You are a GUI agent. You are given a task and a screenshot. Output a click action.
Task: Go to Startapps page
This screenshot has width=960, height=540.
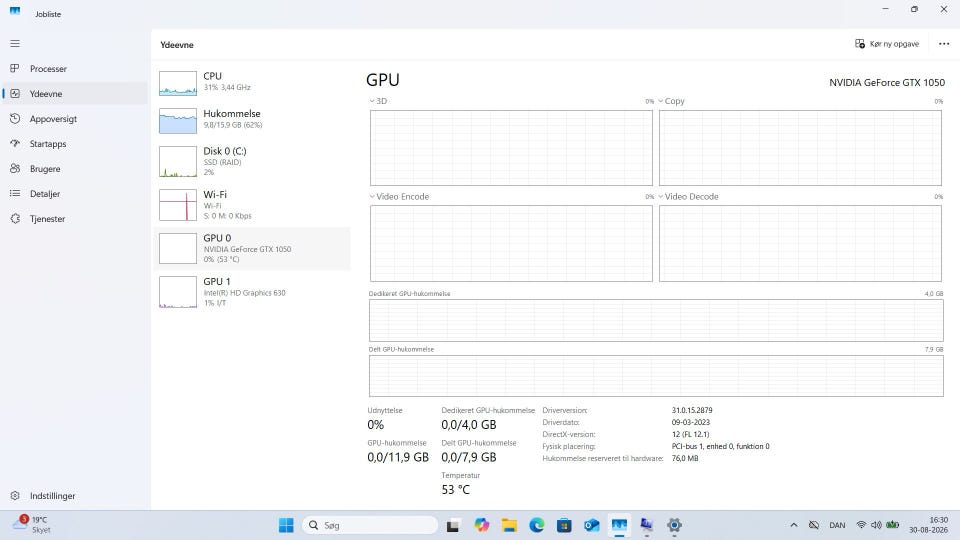pyautogui.click(x=74, y=144)
